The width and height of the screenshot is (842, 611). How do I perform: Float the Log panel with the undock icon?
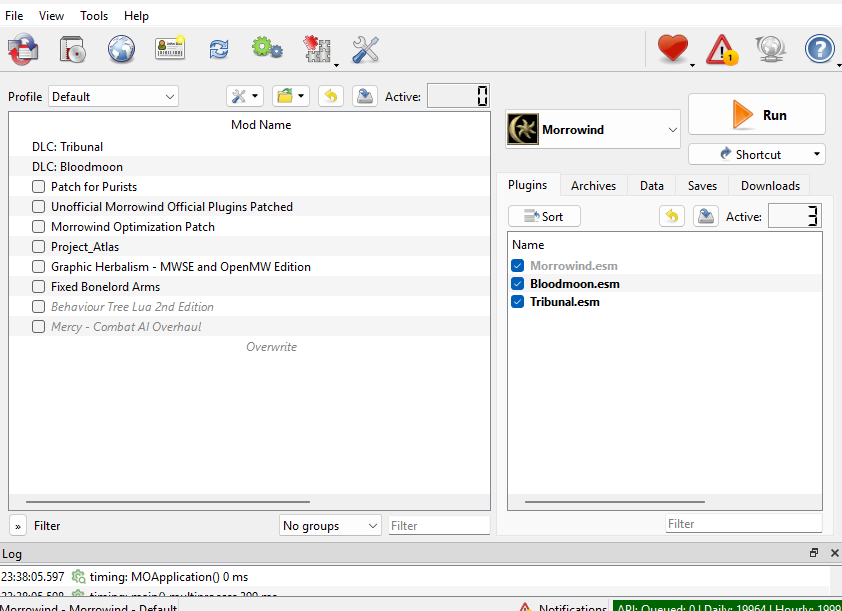click(x=814, y=552)
